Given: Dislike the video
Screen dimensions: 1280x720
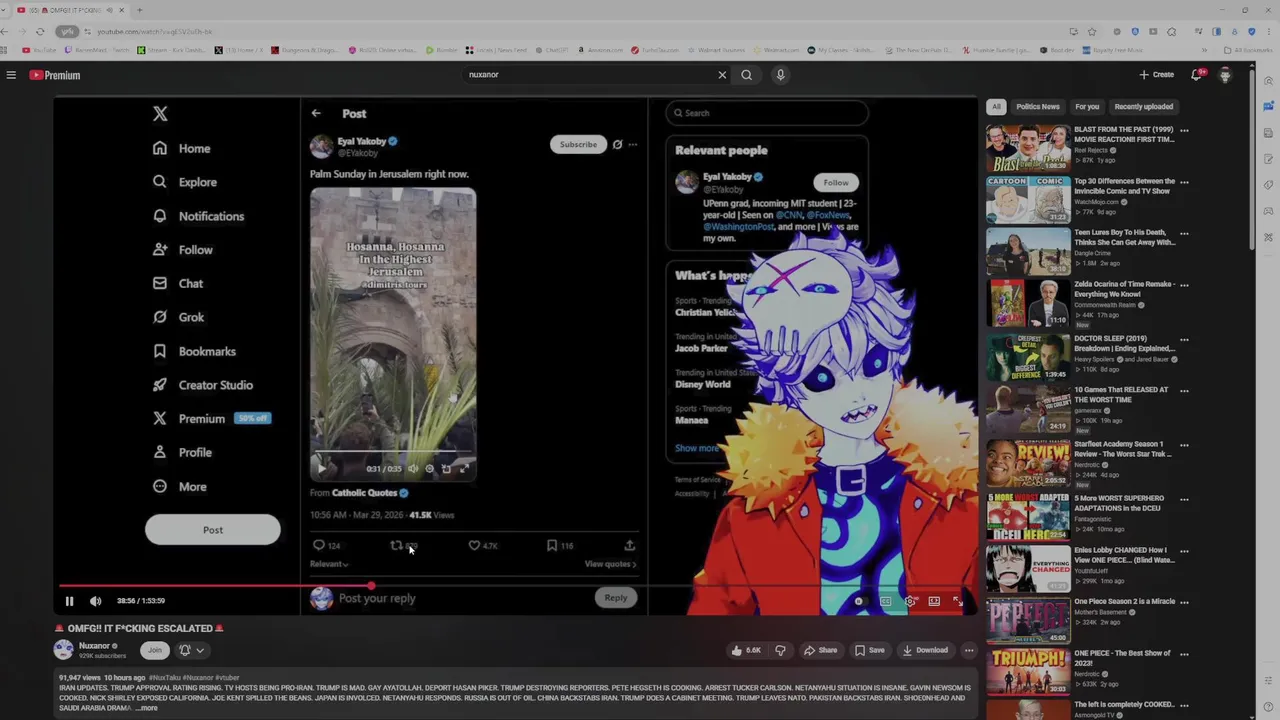Looking at the screenshot, I should pos(780,650).
